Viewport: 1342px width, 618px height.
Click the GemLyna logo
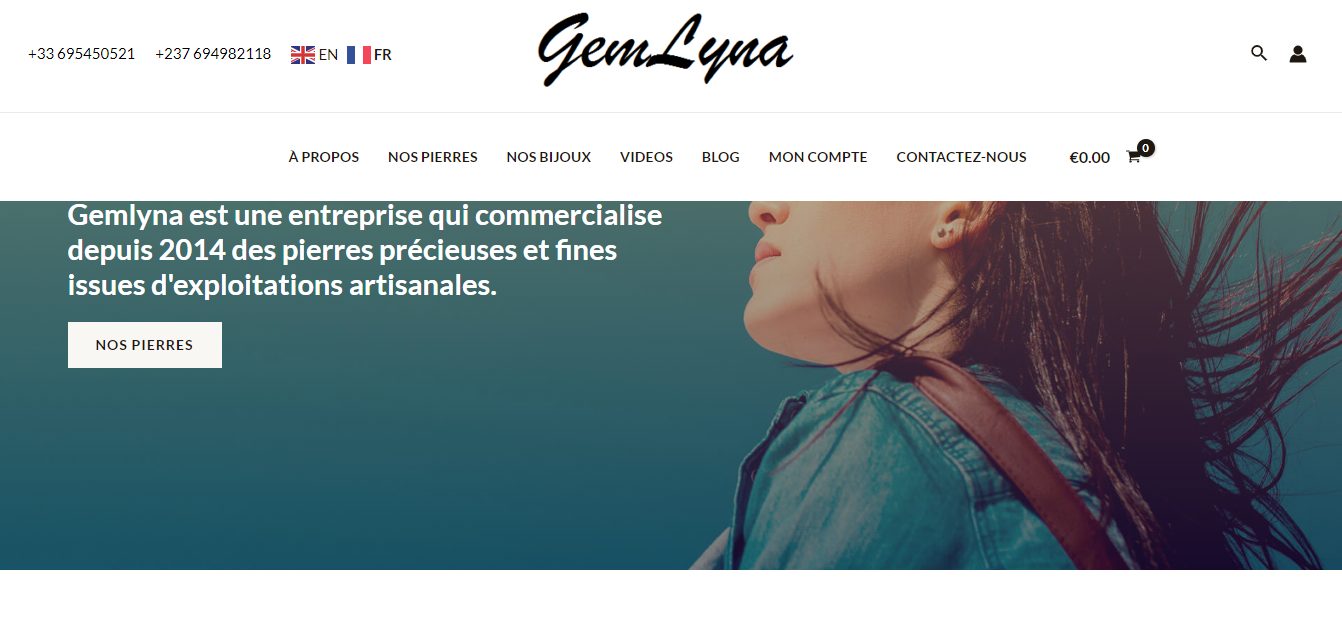pos(665,49)
